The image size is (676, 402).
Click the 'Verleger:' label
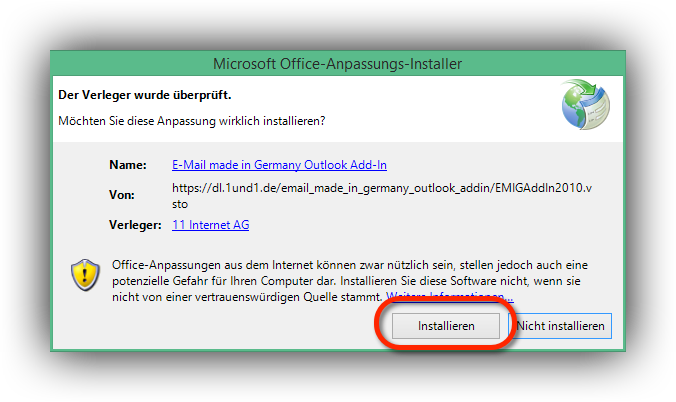pos(135,225)
